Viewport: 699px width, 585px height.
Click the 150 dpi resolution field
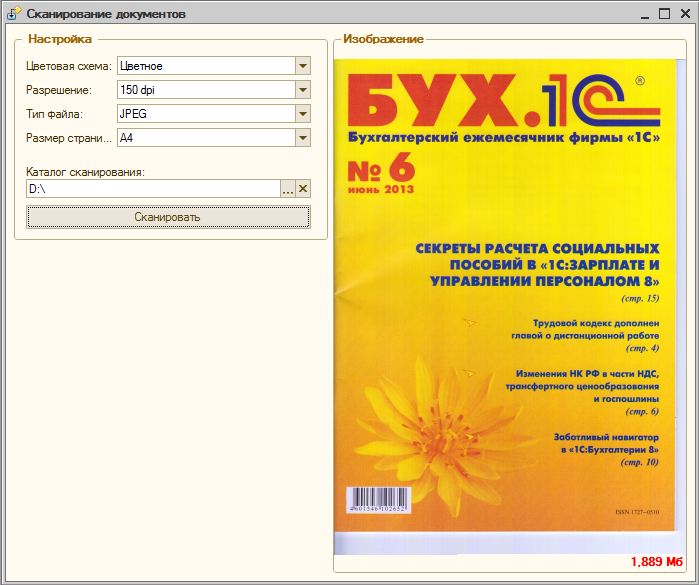click(x=206, y=90)
